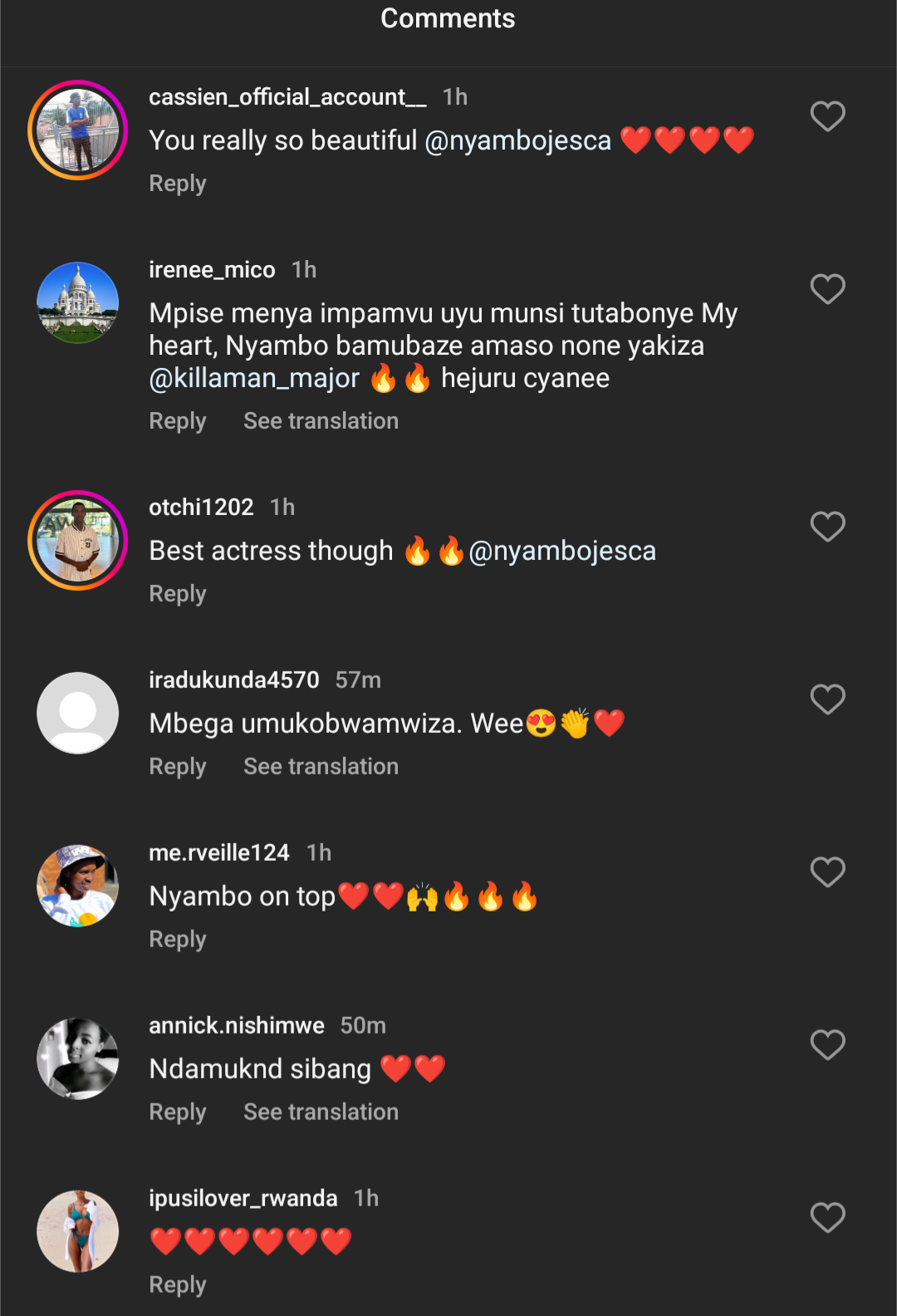The width and height of the screenshot is (897, 1316).
Task: Reply to cassien_official_account__'s comment
Action: click(x=178, y=184)
